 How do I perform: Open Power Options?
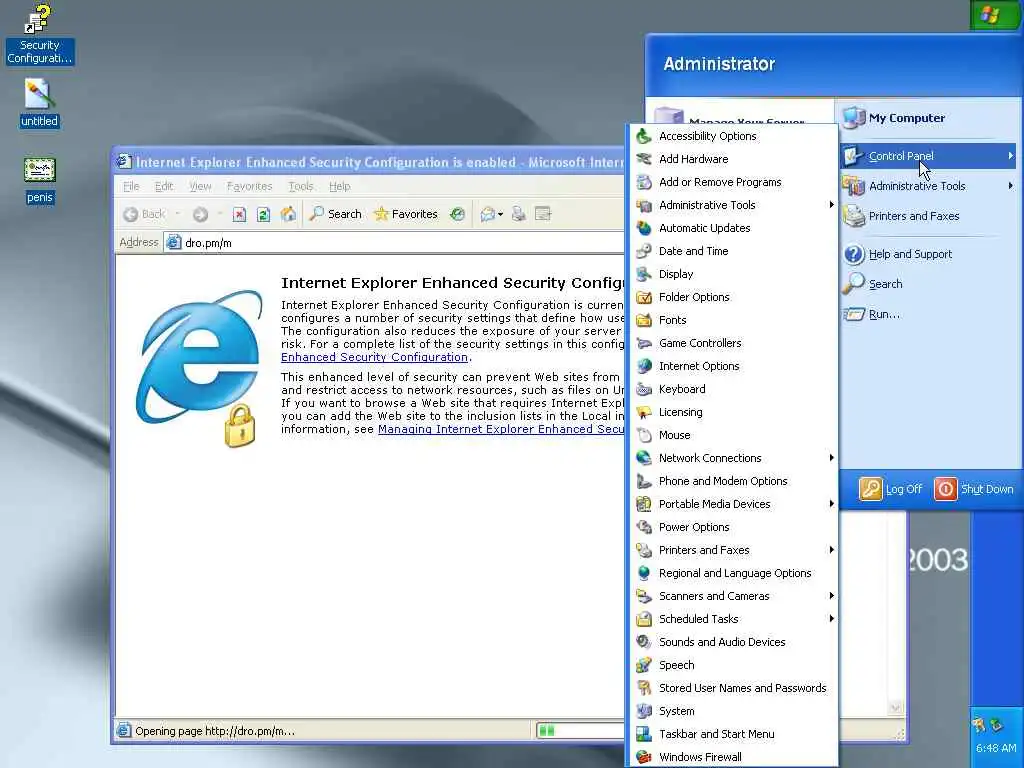coord(732,527)
